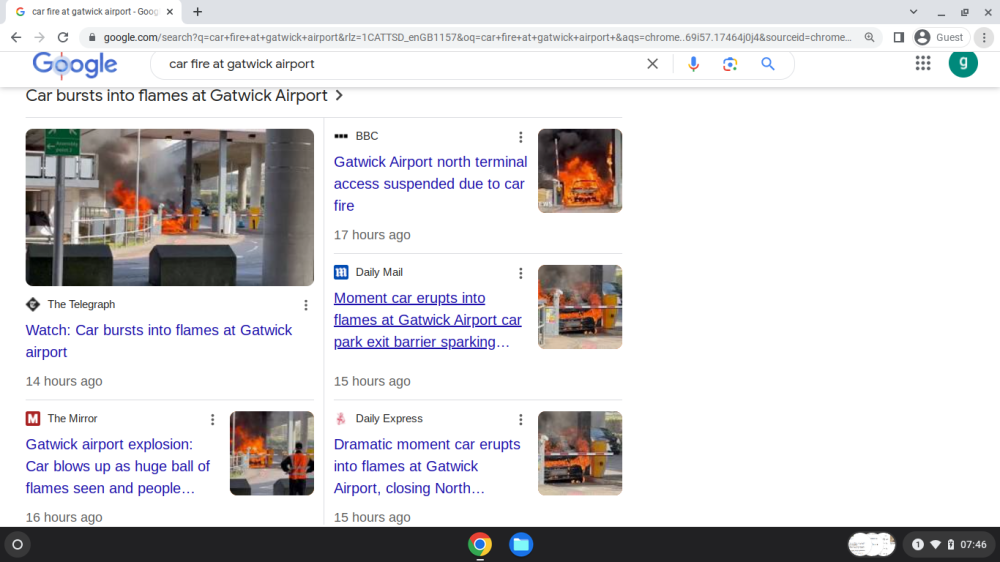Open the Google apps grid
The width and height of the screenshot is (1000, 562).
923,63
